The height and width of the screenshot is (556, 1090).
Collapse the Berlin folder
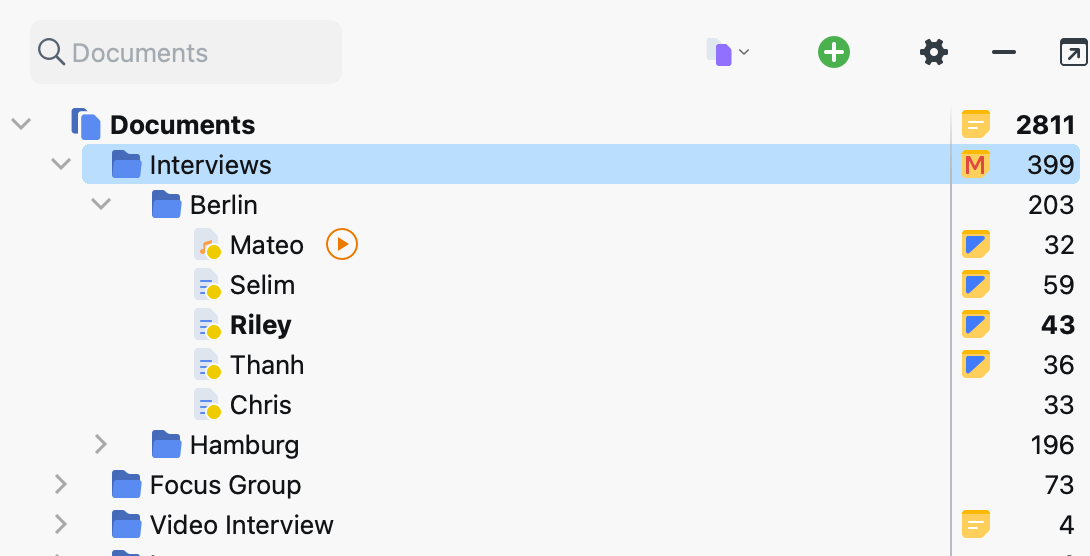click(x=101, y=204)
